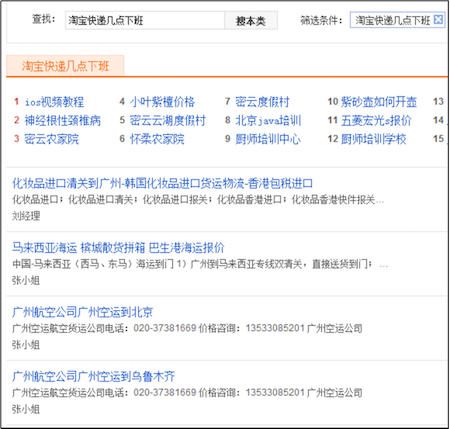
Task: Open the 紫砂壶如何开壶 link
Action: tap(379, 102)
